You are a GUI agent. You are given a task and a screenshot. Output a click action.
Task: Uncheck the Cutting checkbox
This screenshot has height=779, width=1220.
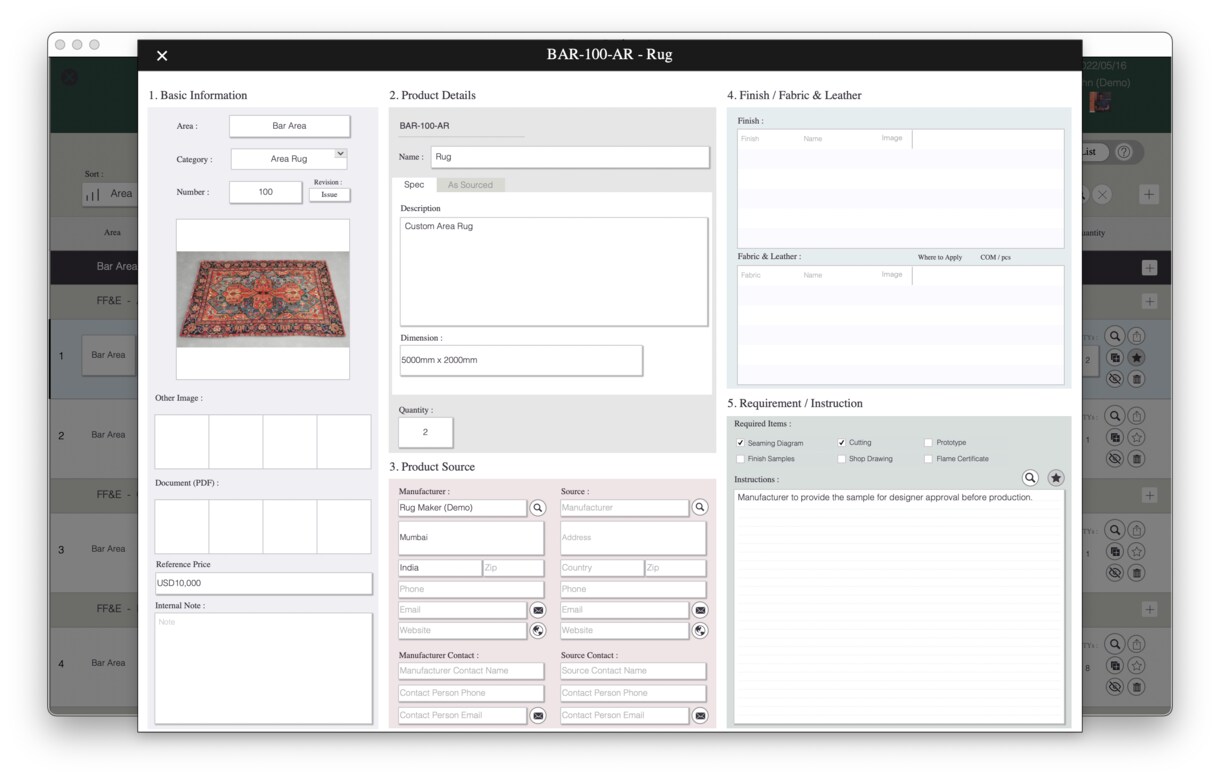(841, 442)
